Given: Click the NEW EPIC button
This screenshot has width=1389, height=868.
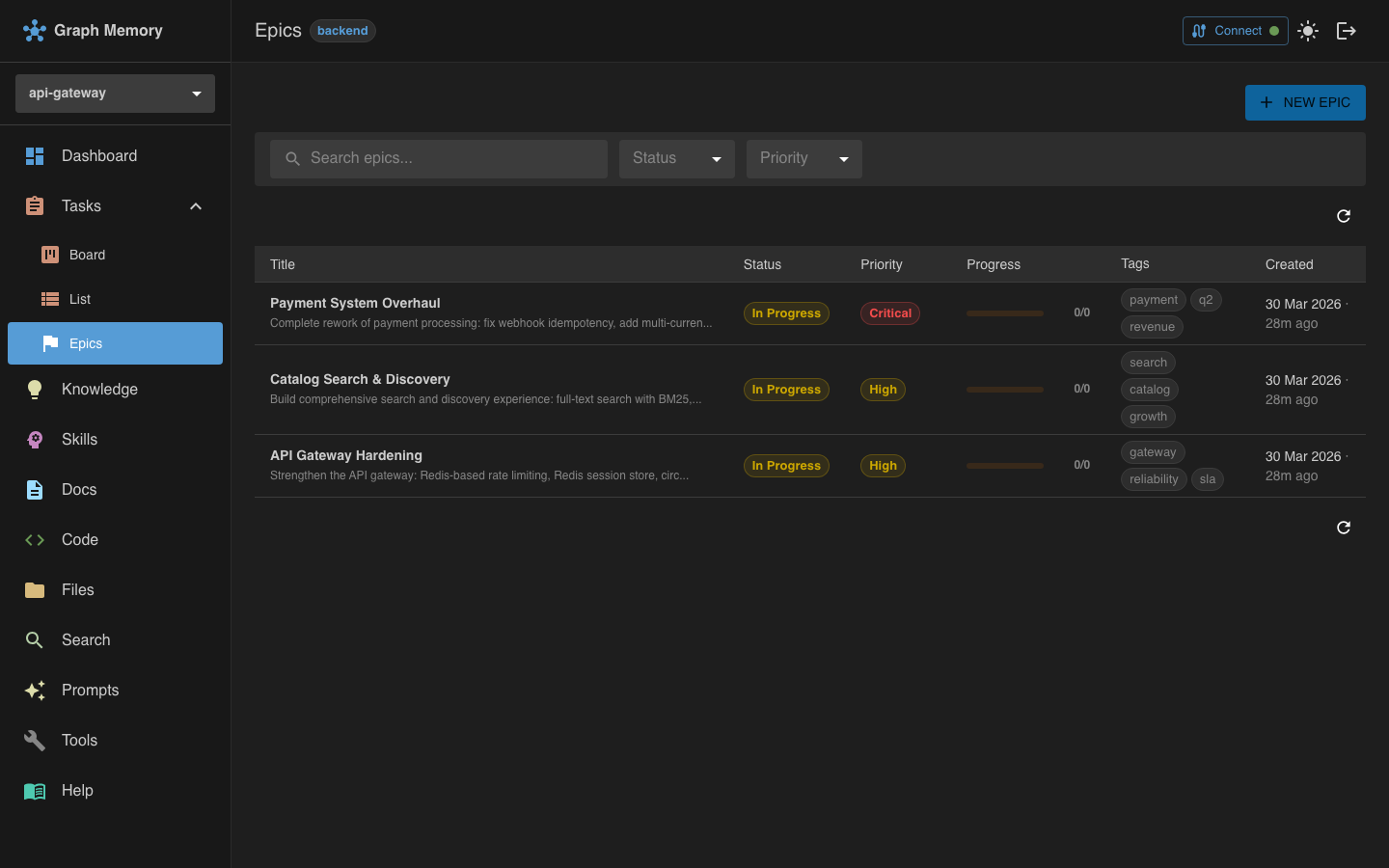Looking at the screenshot, I should (x=1305, y=102).
